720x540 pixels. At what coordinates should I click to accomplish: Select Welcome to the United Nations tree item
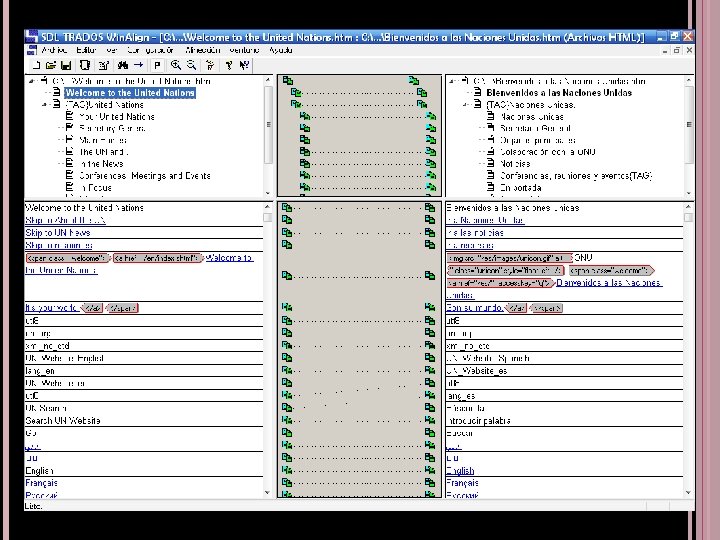point(130,93)
